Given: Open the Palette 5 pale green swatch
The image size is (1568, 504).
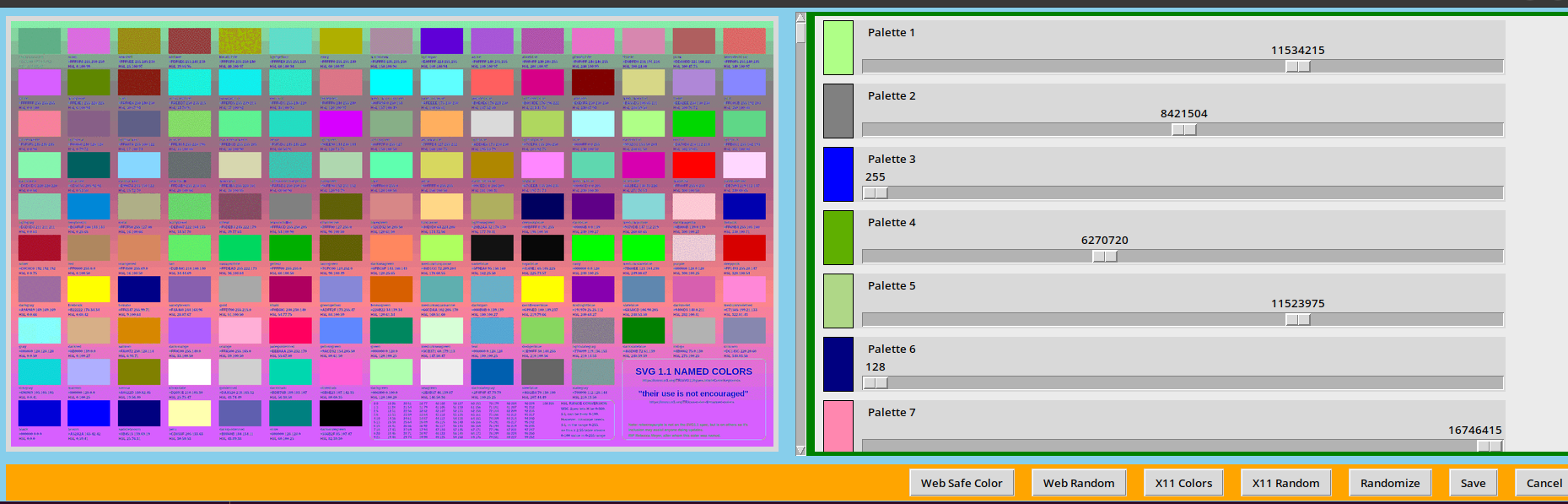Looking at the screenshot, I should pos(838,301).
